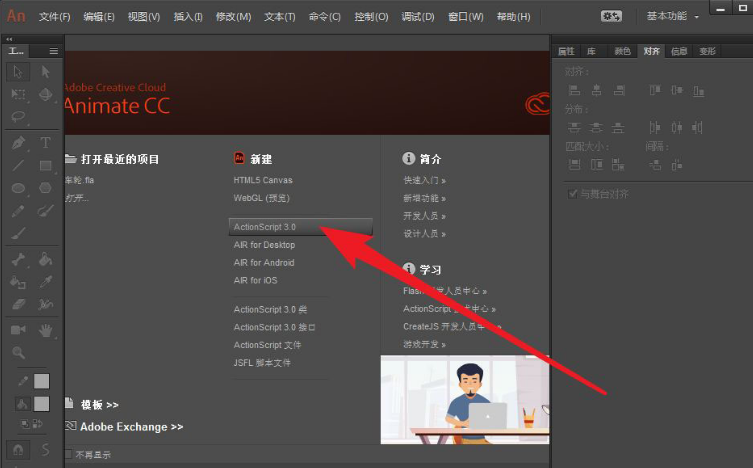This screenshot has height=468, width=753.
Task: Switch to the 属性 tab
Action: [566, 51]
